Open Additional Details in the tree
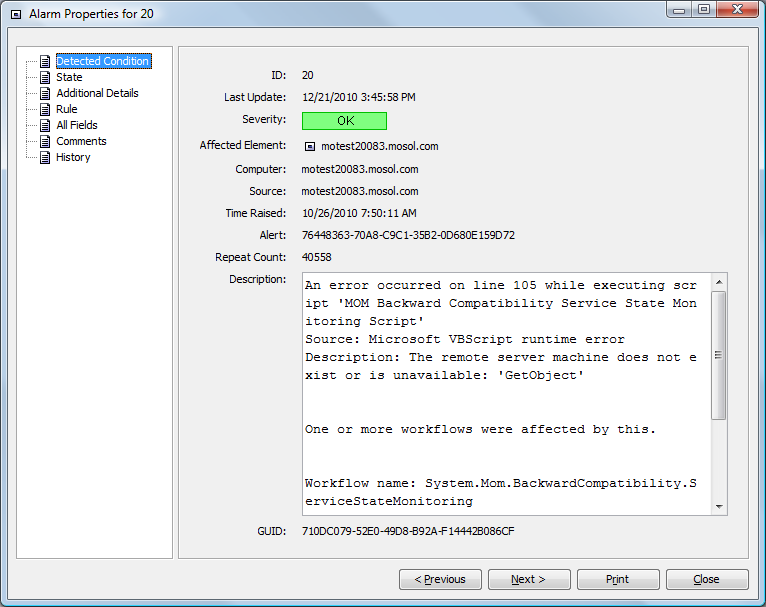The image size is (766, 607). 97,93
